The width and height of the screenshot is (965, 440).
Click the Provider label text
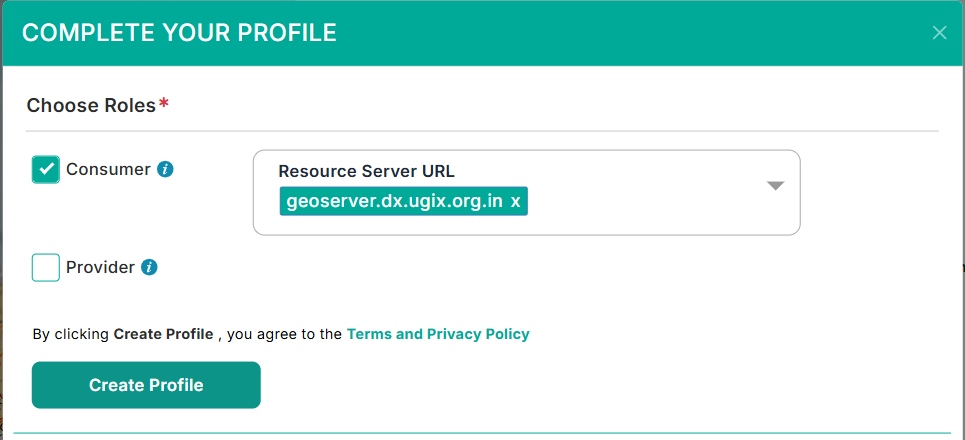coord(100,267)
